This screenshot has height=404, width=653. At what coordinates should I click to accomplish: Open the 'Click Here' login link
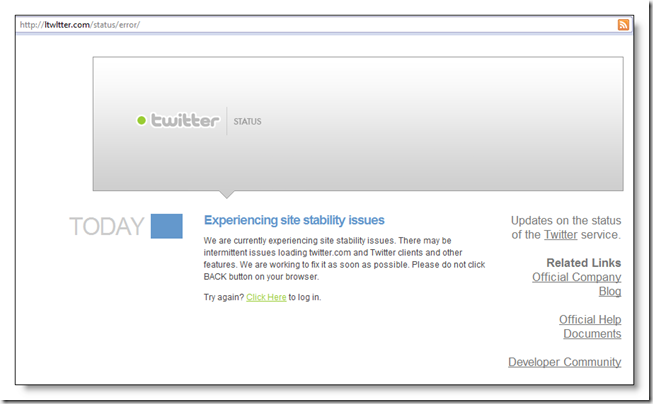(x=266, y=297)
